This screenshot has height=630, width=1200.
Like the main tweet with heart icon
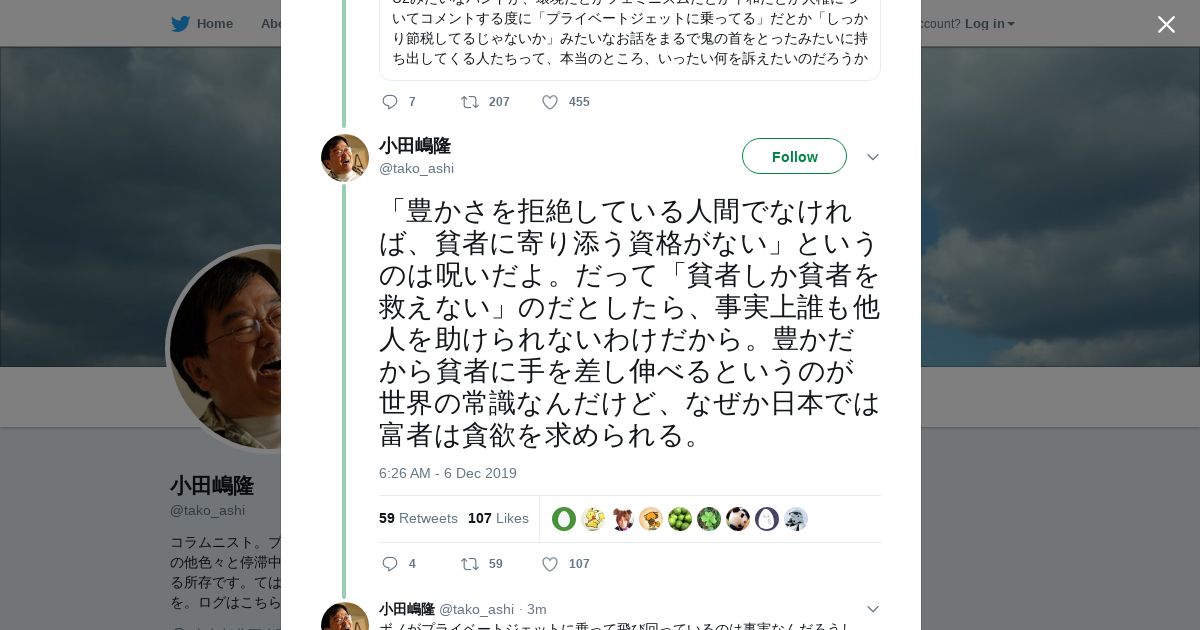click(x=550, y=564)
